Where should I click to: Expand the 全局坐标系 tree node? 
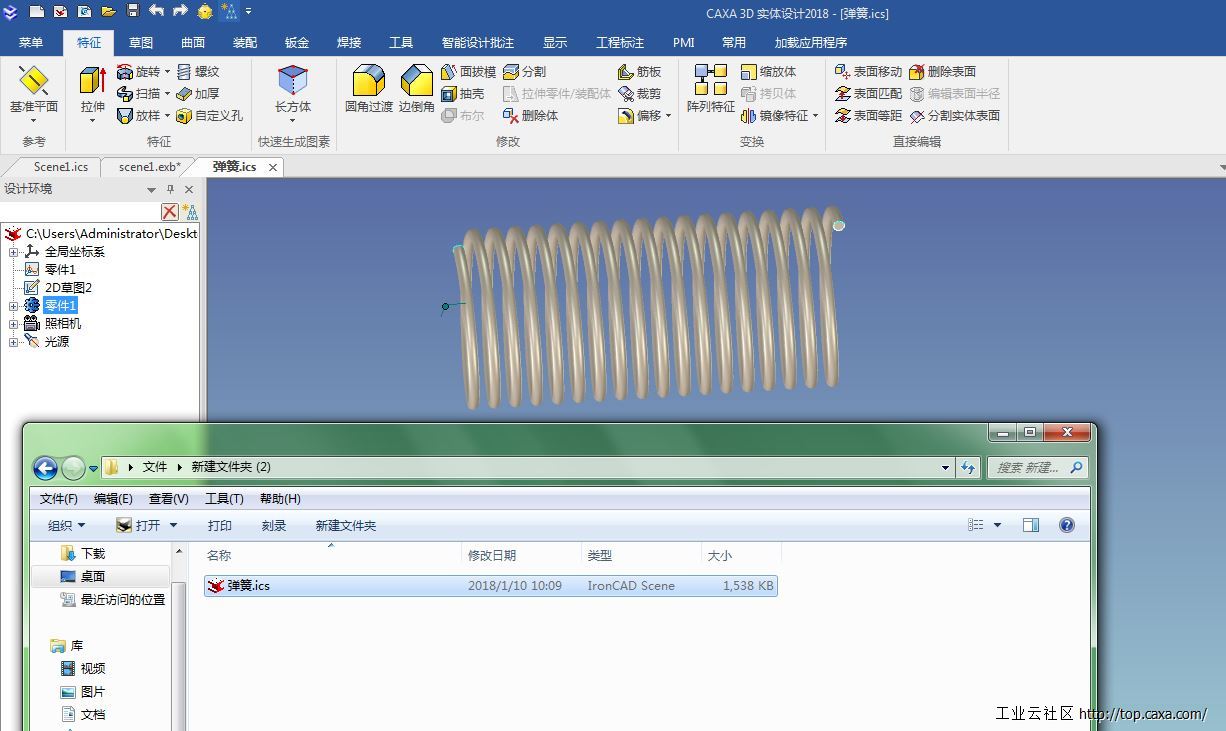[x=14, y=252]
